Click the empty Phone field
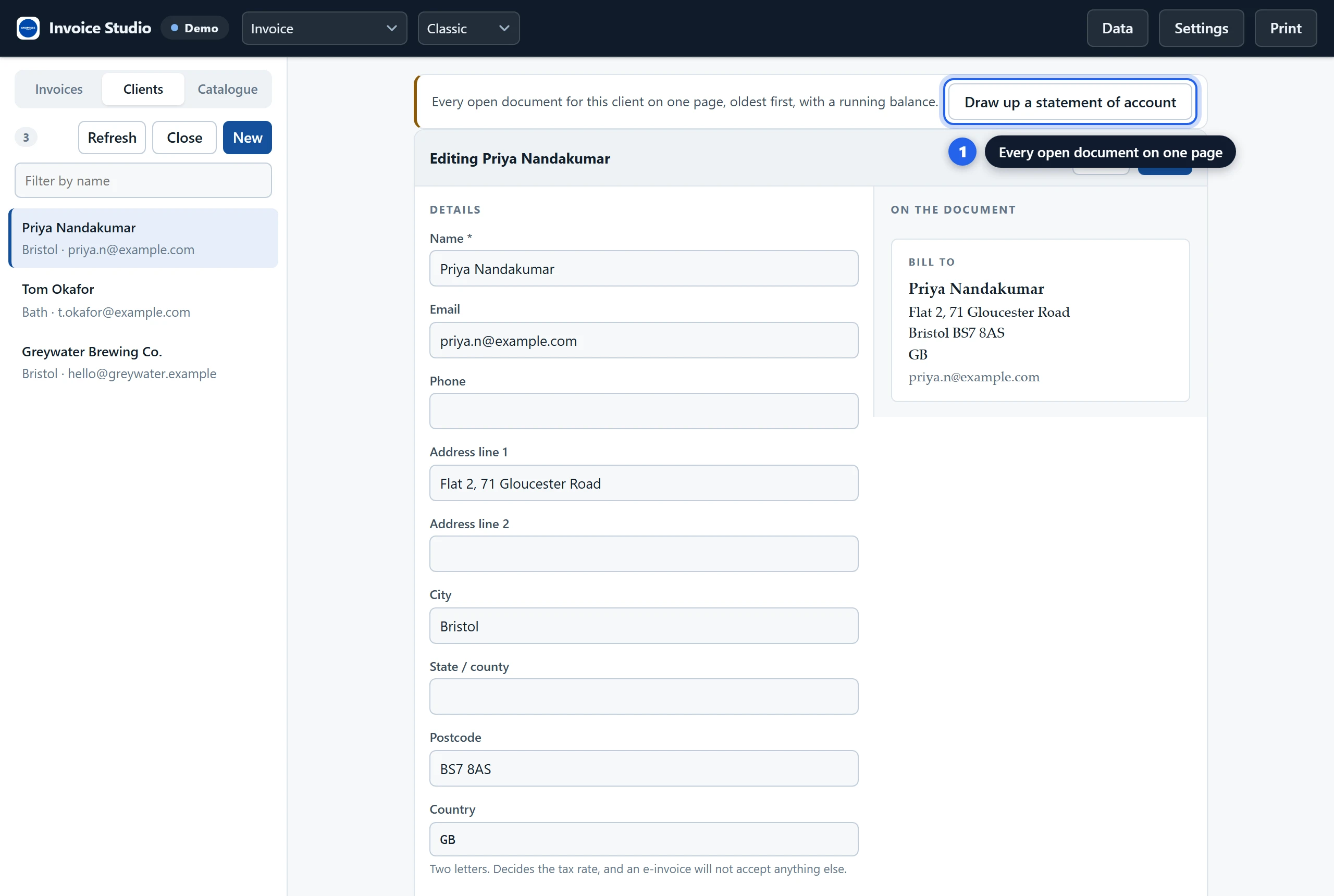Image resolution: width=1334 pixels, height=896 pixels. (644, 411)
